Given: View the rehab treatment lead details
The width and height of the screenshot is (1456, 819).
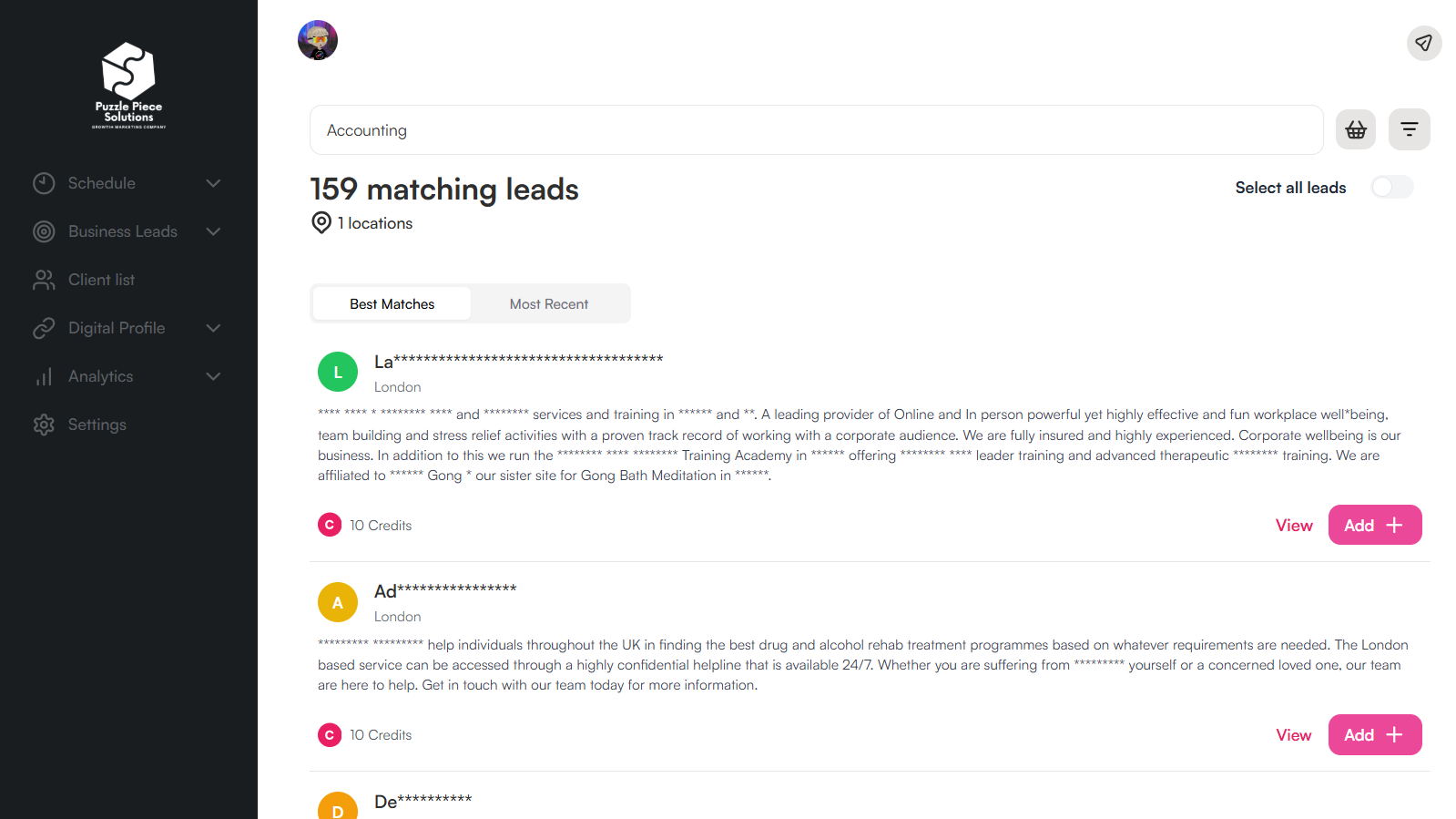Looking at the screenshot, I should pyautogui.click(x=1293, y=735).
